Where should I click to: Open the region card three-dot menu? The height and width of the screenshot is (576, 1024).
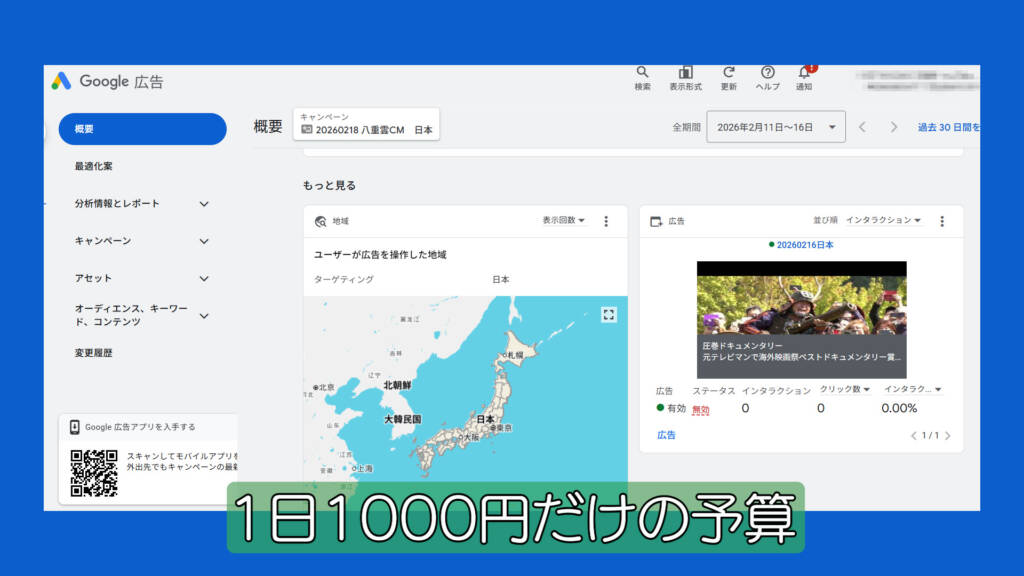pyautogui.click(x=606, y=221)
